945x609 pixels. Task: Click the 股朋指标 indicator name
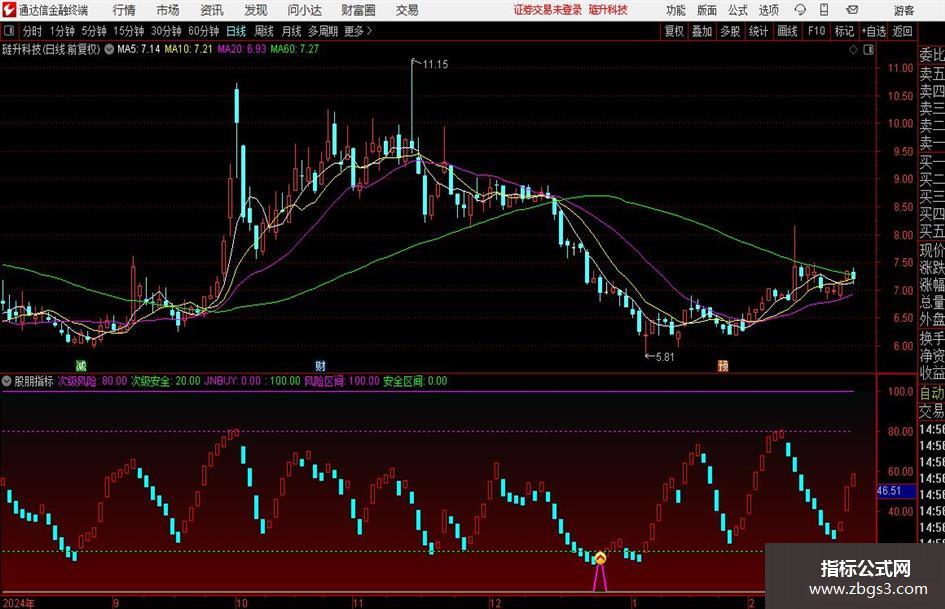click(x=34, y=381)
